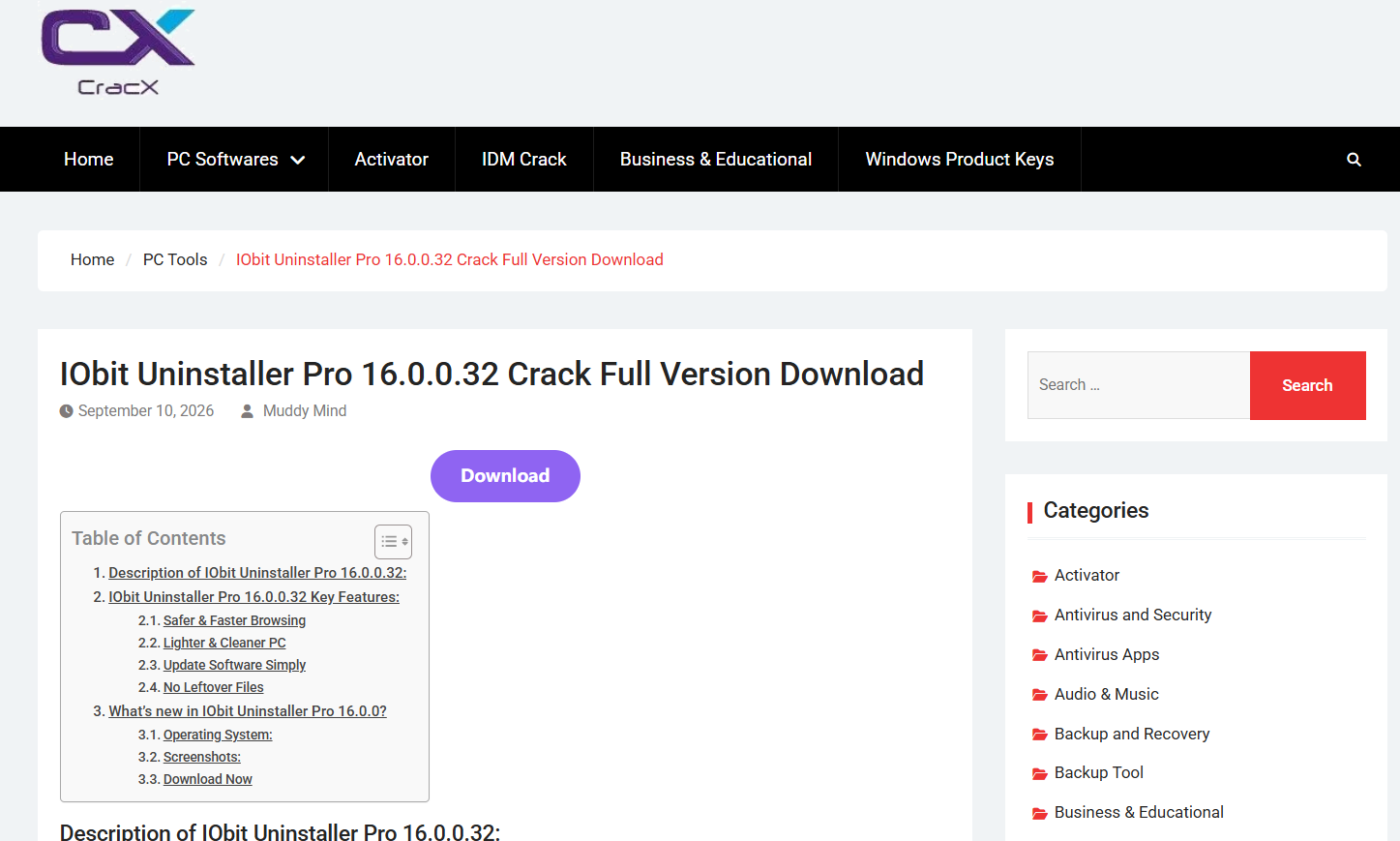Go to Operating System section link

coord(218,735)
